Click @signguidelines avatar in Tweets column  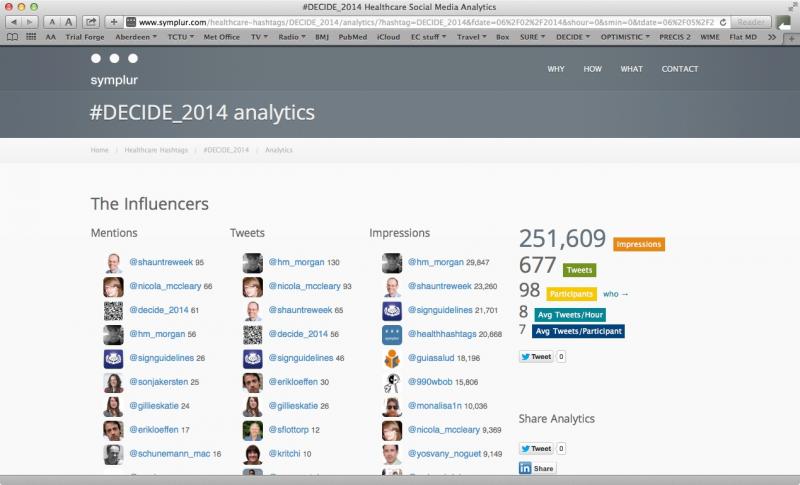tap(253, 359)
